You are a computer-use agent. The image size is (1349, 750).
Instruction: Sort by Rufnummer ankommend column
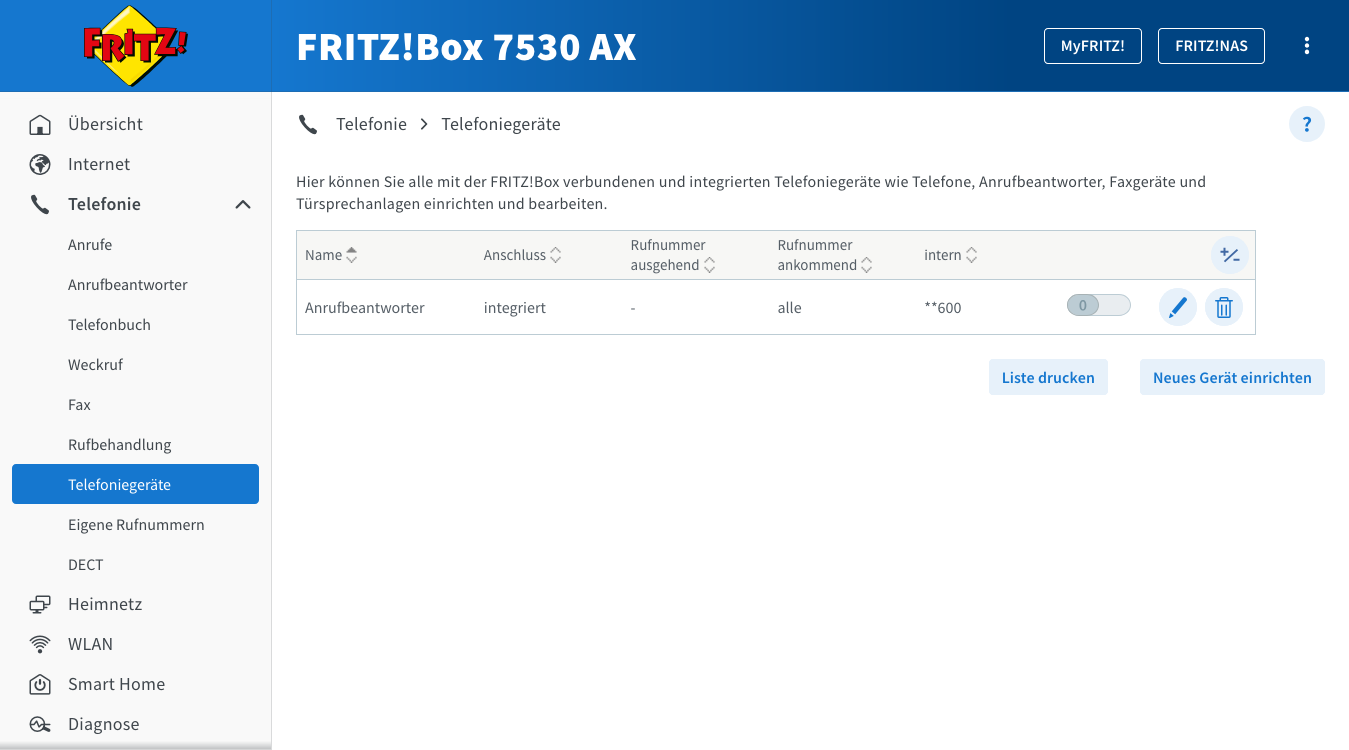pyautogui.click(x=825, y=255)
